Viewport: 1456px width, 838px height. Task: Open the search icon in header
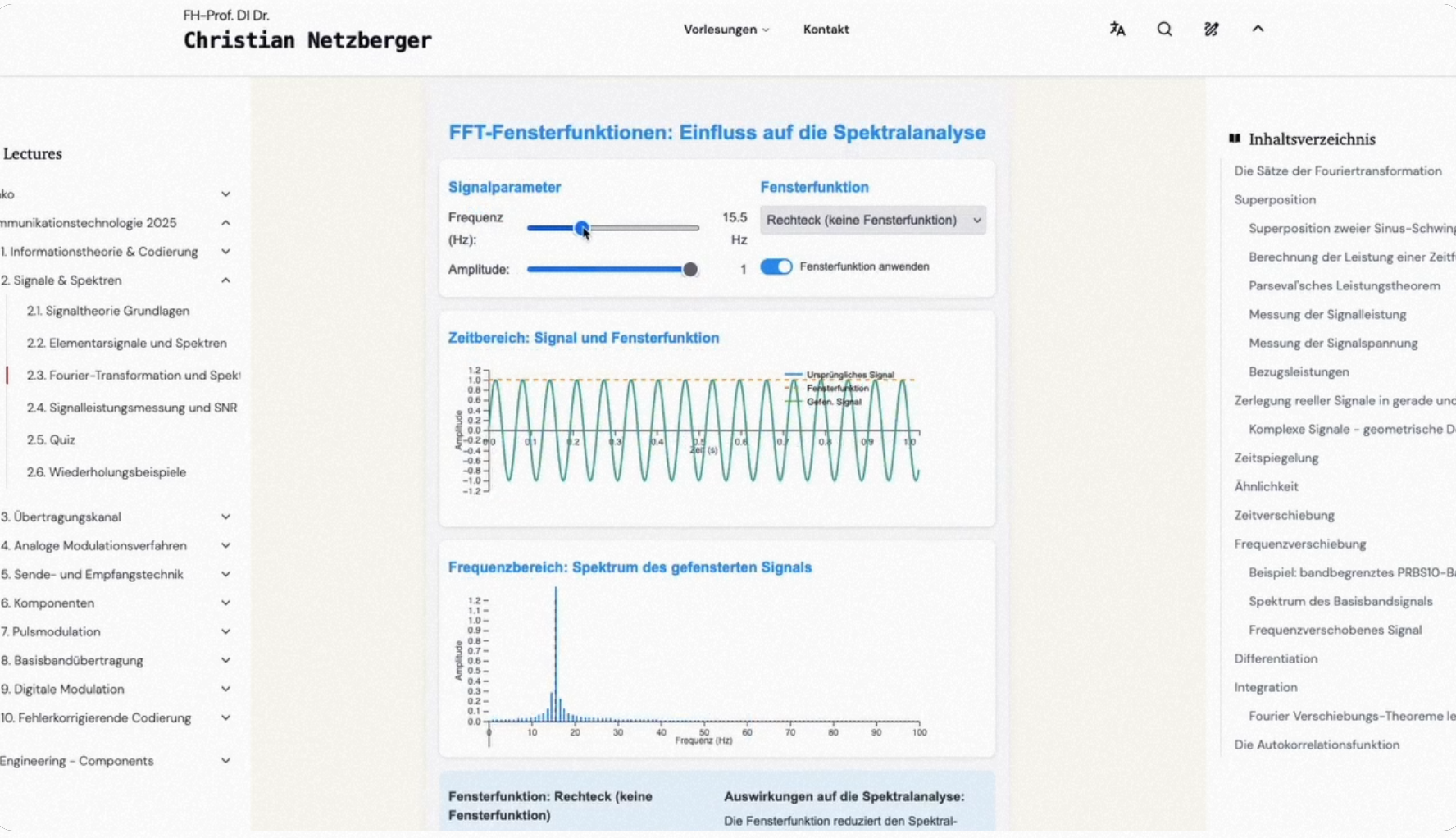[x=1164, y=30]
